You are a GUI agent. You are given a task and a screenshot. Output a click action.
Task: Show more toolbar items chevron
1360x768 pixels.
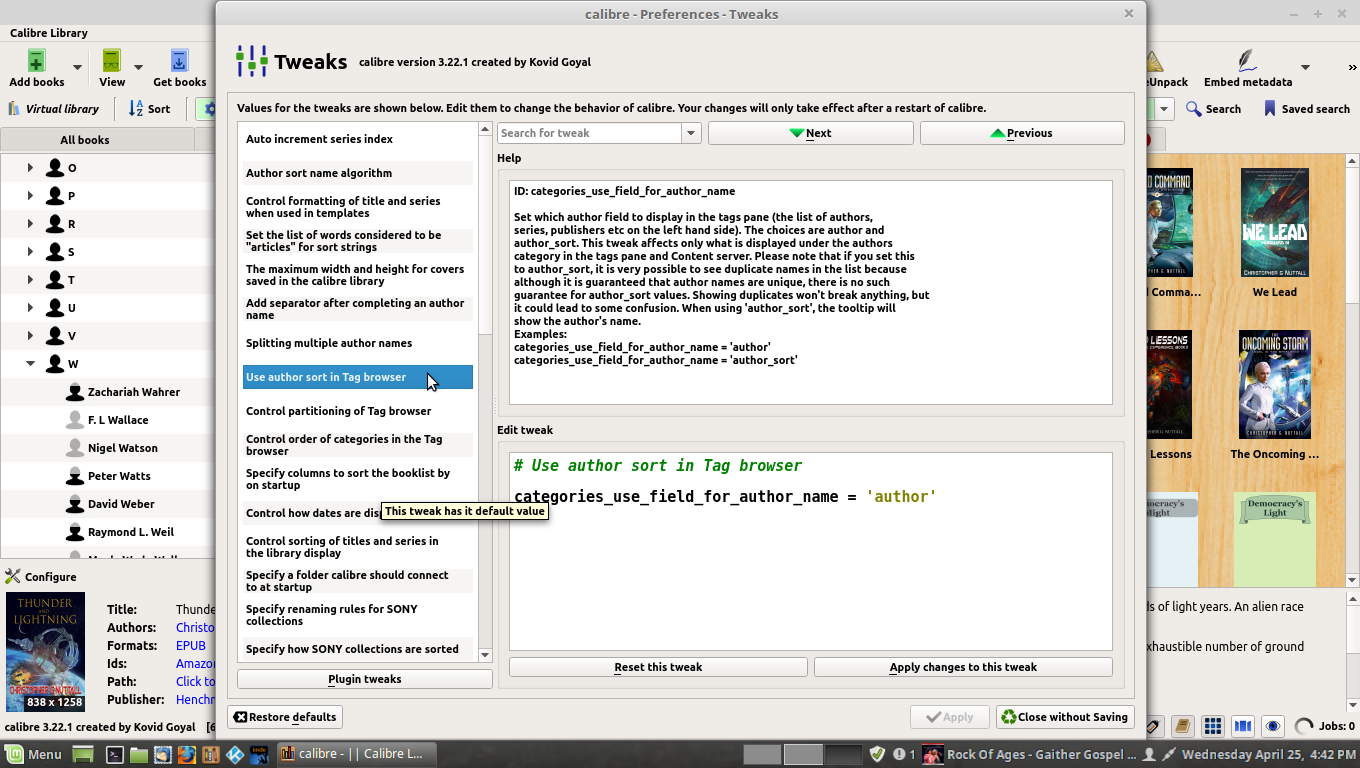(x=1352, y=67)
